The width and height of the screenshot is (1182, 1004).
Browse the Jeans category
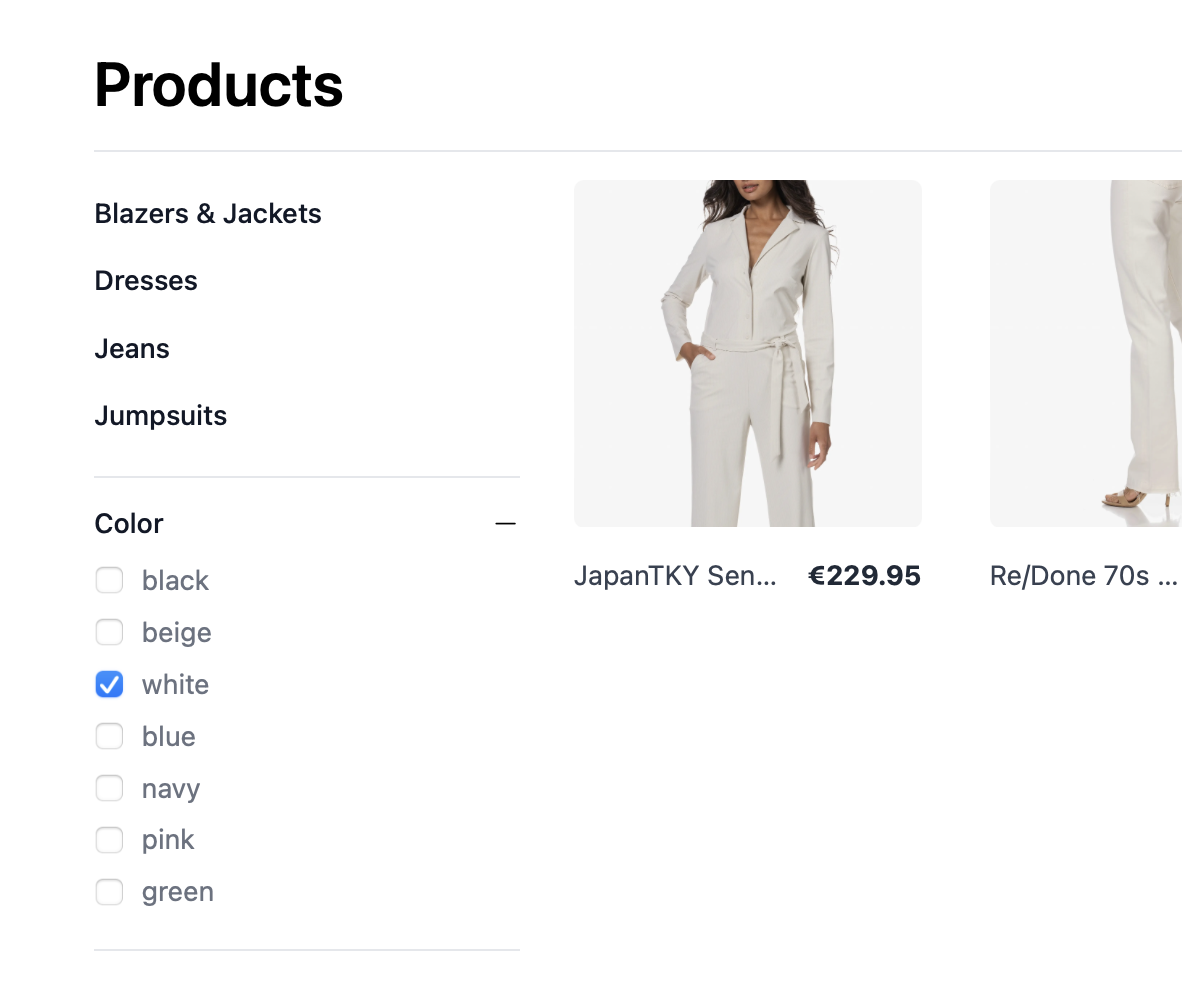point(132,349)
